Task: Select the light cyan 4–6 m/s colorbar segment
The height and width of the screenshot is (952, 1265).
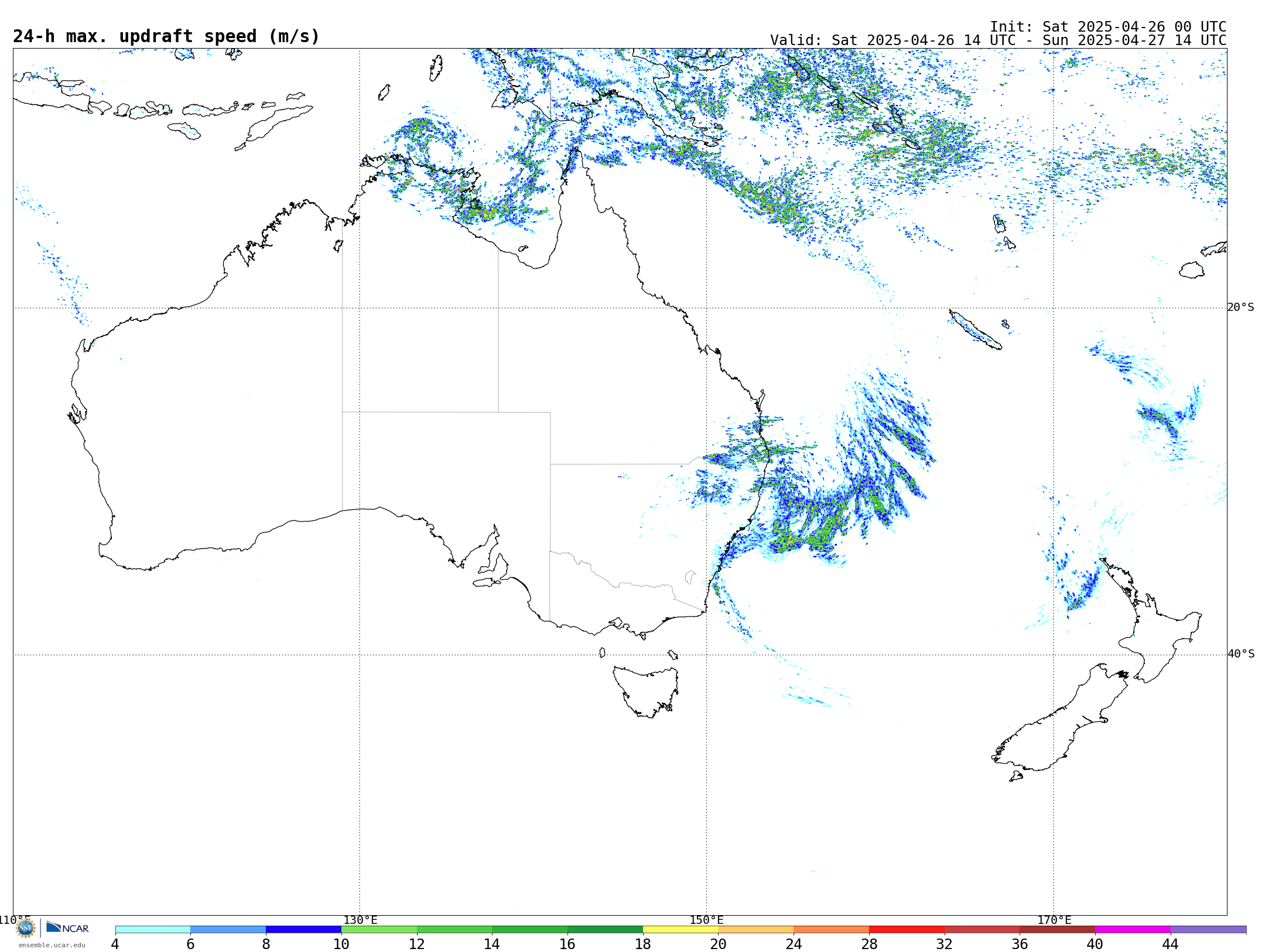Action: coord(153,930)
